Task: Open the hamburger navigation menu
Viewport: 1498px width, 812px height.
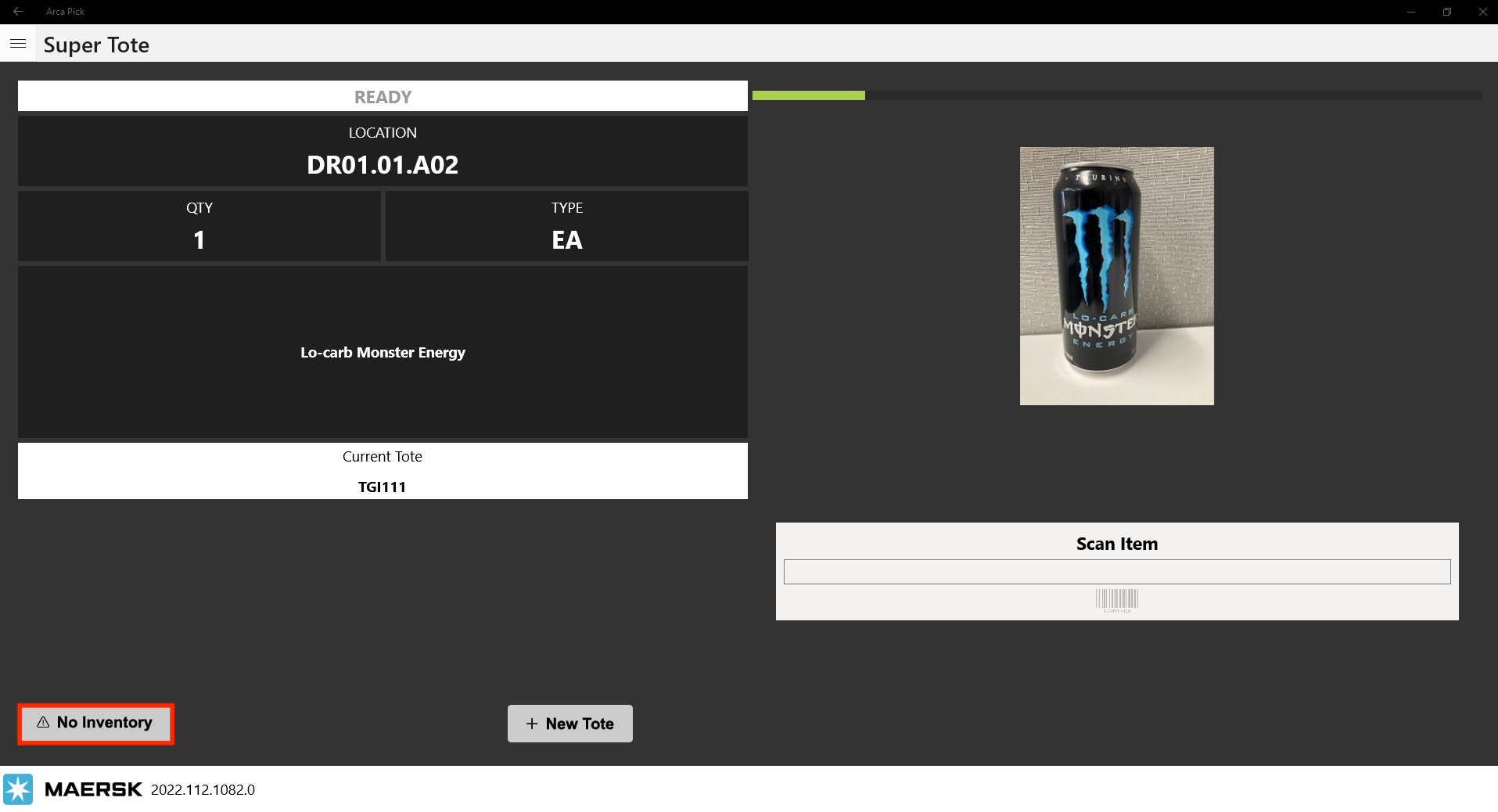Action: 18,44
